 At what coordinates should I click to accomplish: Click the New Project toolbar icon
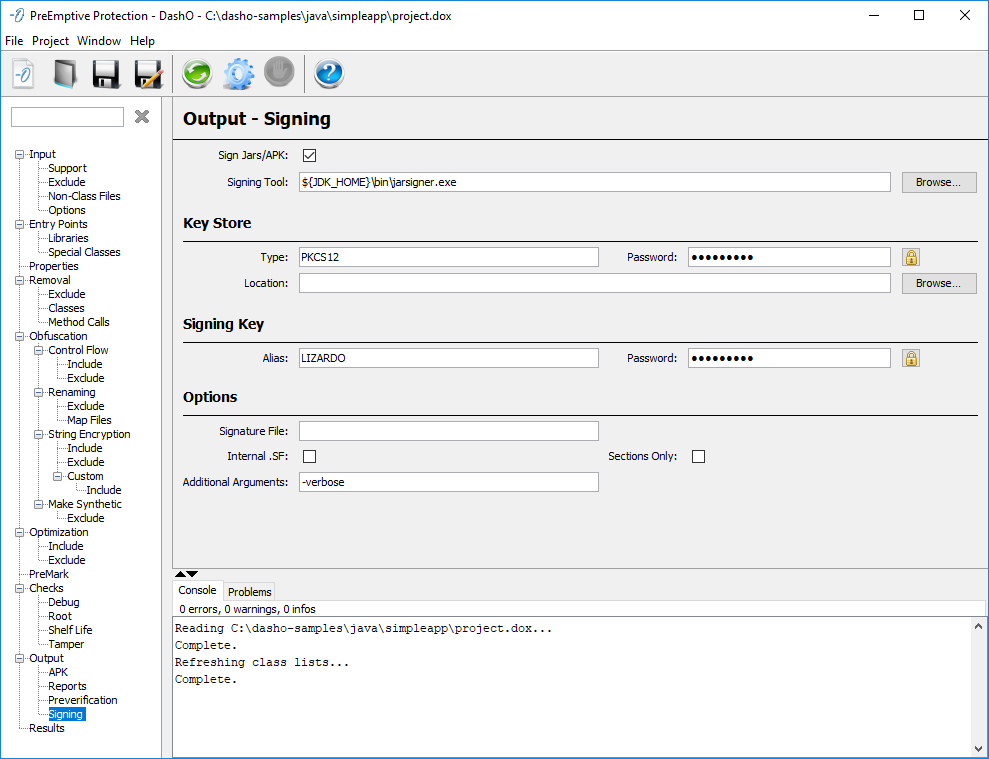click(x=24, y=74)
